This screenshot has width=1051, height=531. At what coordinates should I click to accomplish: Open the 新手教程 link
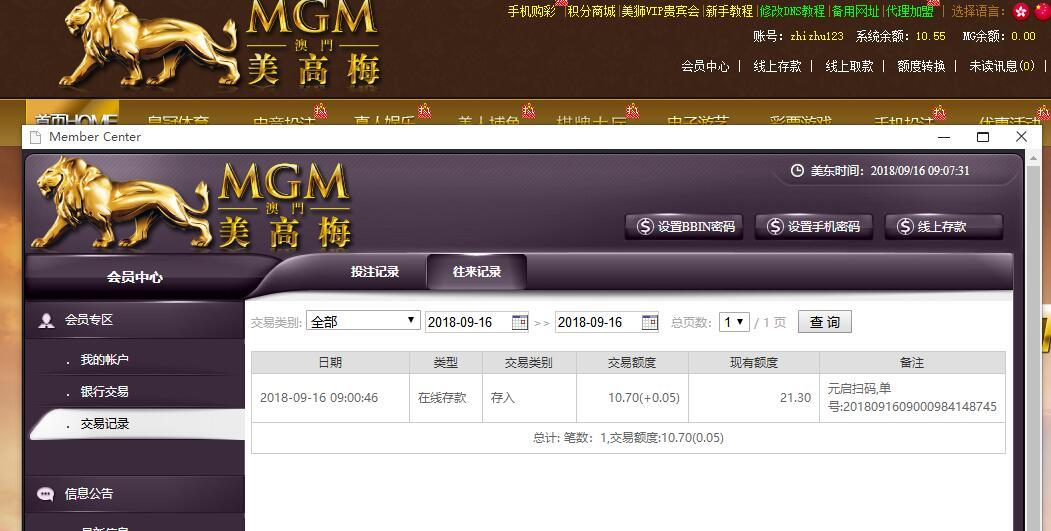tap(729, 11)
